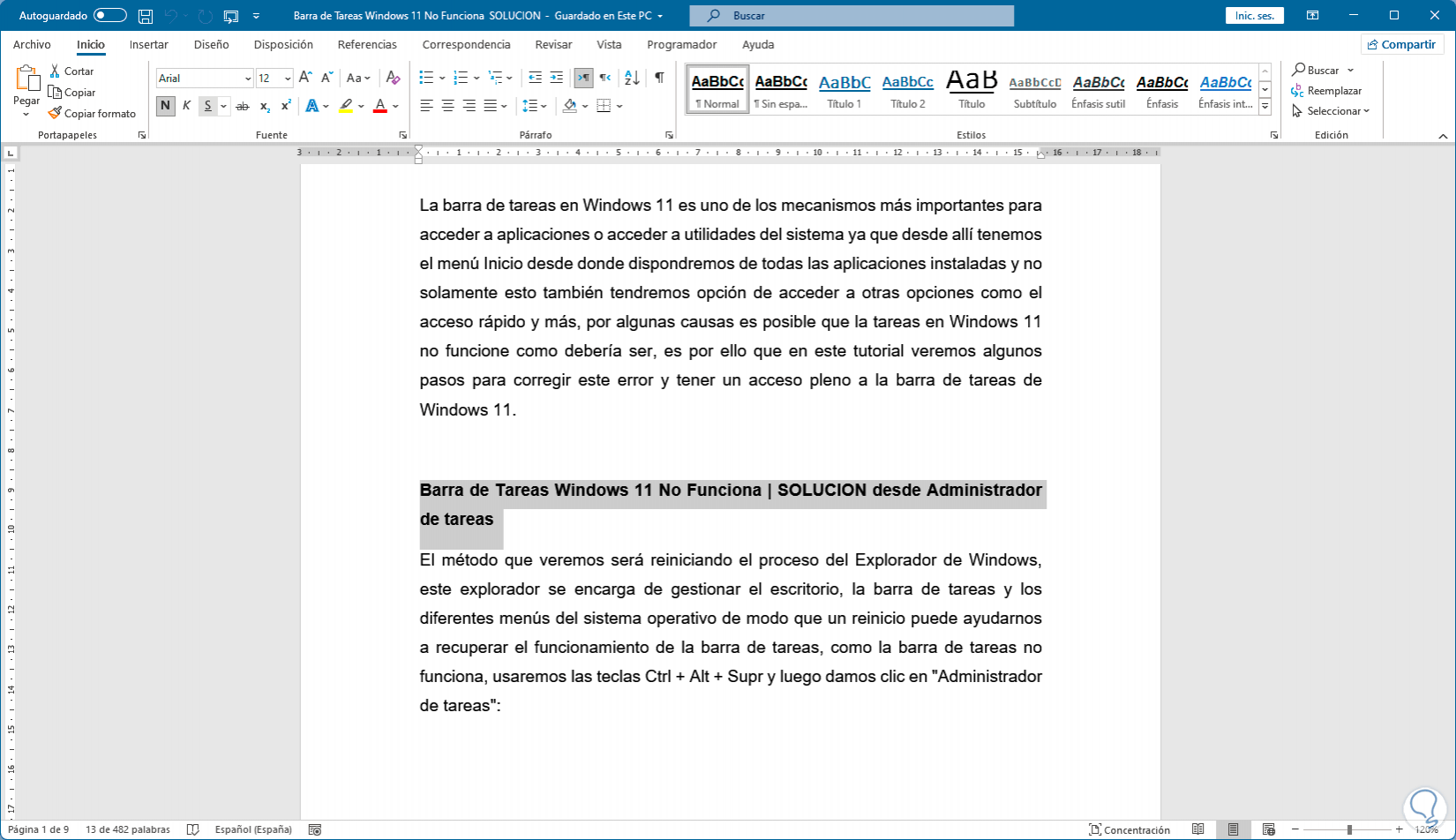
Task: Click the numbered list icon
Action: (461, 78)
